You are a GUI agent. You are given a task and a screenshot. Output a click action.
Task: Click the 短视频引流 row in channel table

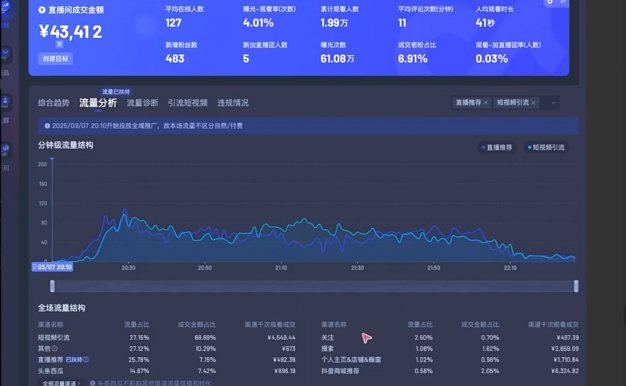(166, 337)
